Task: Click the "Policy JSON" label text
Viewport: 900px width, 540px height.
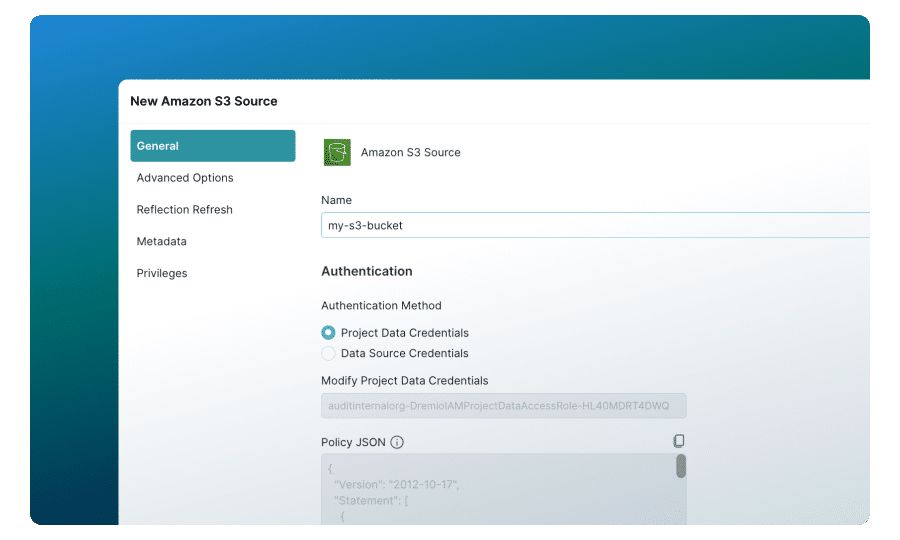Action: click(x=354, y=442)
